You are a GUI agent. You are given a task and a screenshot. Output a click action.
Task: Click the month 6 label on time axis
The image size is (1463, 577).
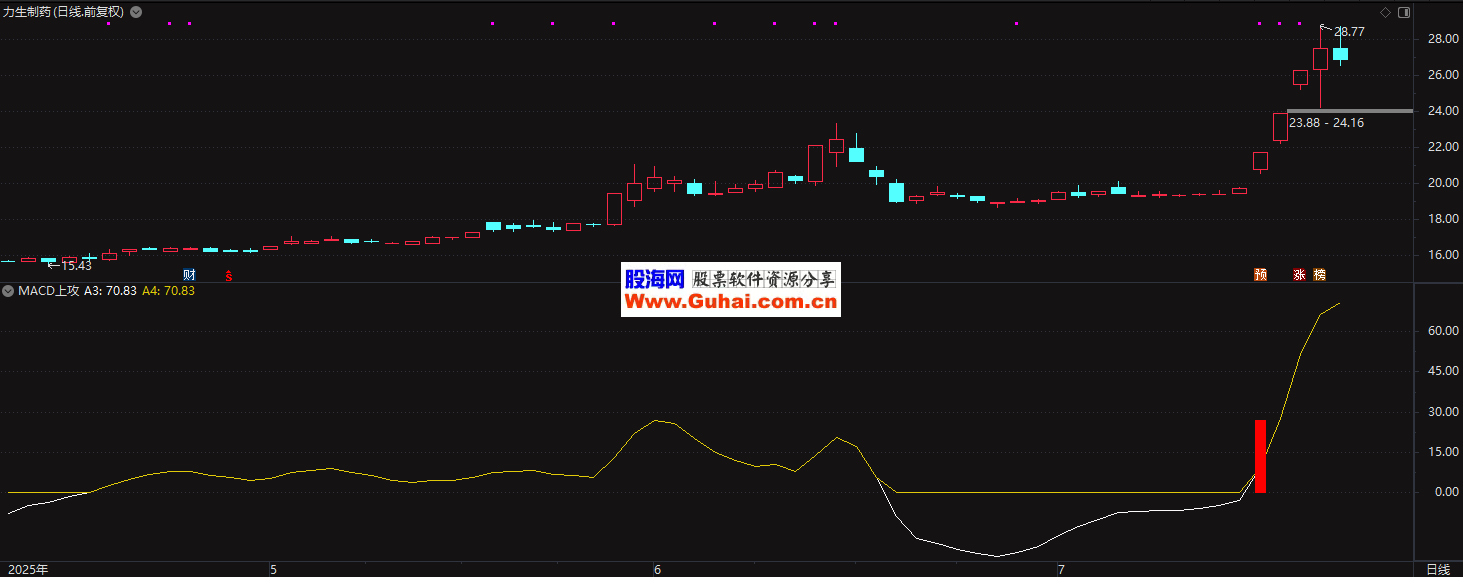657,569
